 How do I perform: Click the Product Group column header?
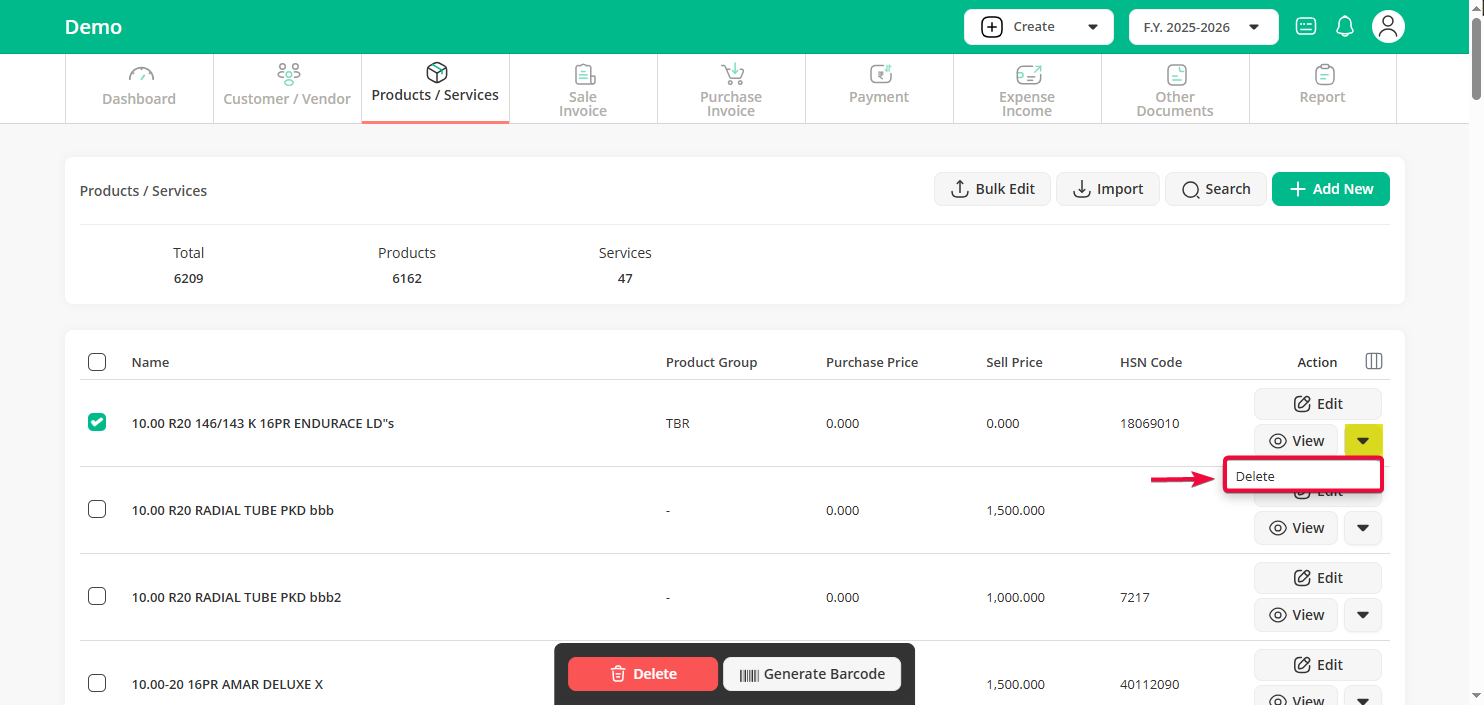click(x=712, y=362)
